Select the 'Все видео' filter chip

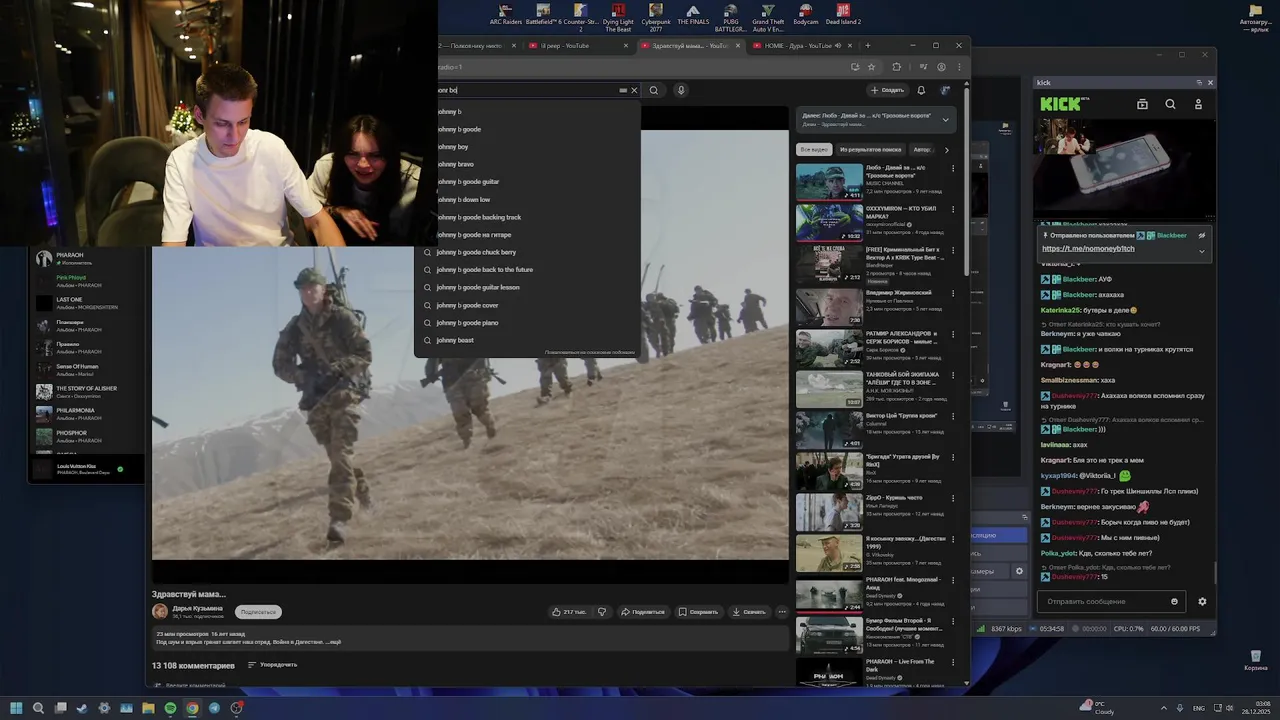coord(813,150)
